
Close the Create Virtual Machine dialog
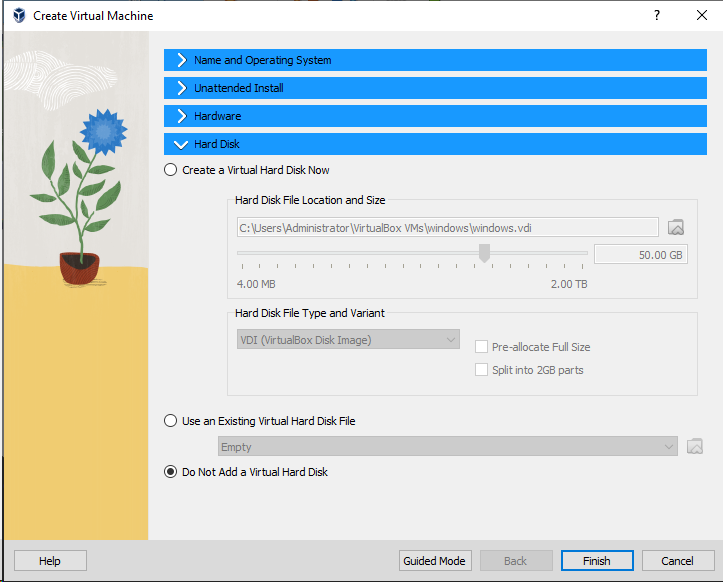(701, 16)
